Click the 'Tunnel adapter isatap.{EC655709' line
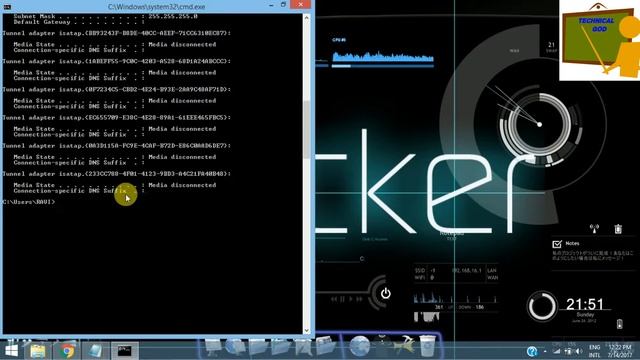640x360 pixels. coord(117,118)
